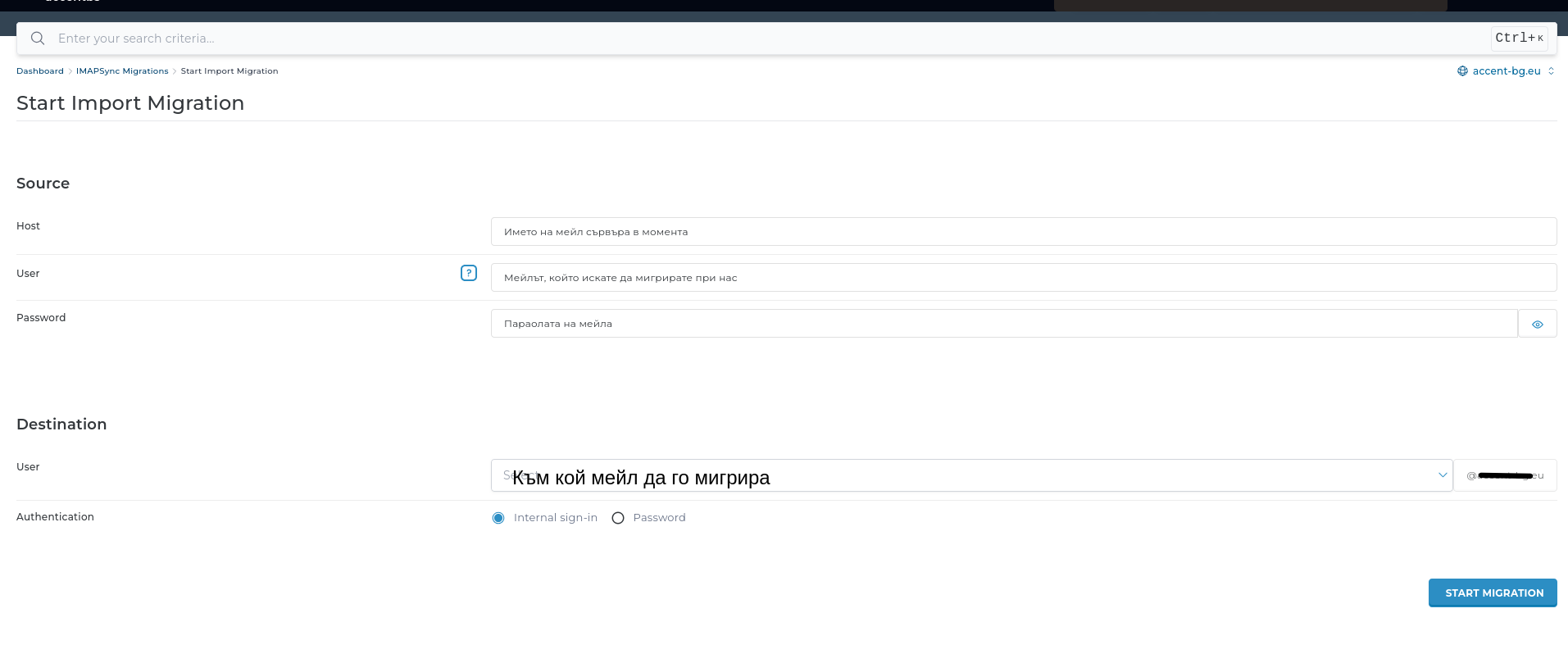Screen dimensions: 1568x663
Task: Click the Source section heading
Action: 43,184
